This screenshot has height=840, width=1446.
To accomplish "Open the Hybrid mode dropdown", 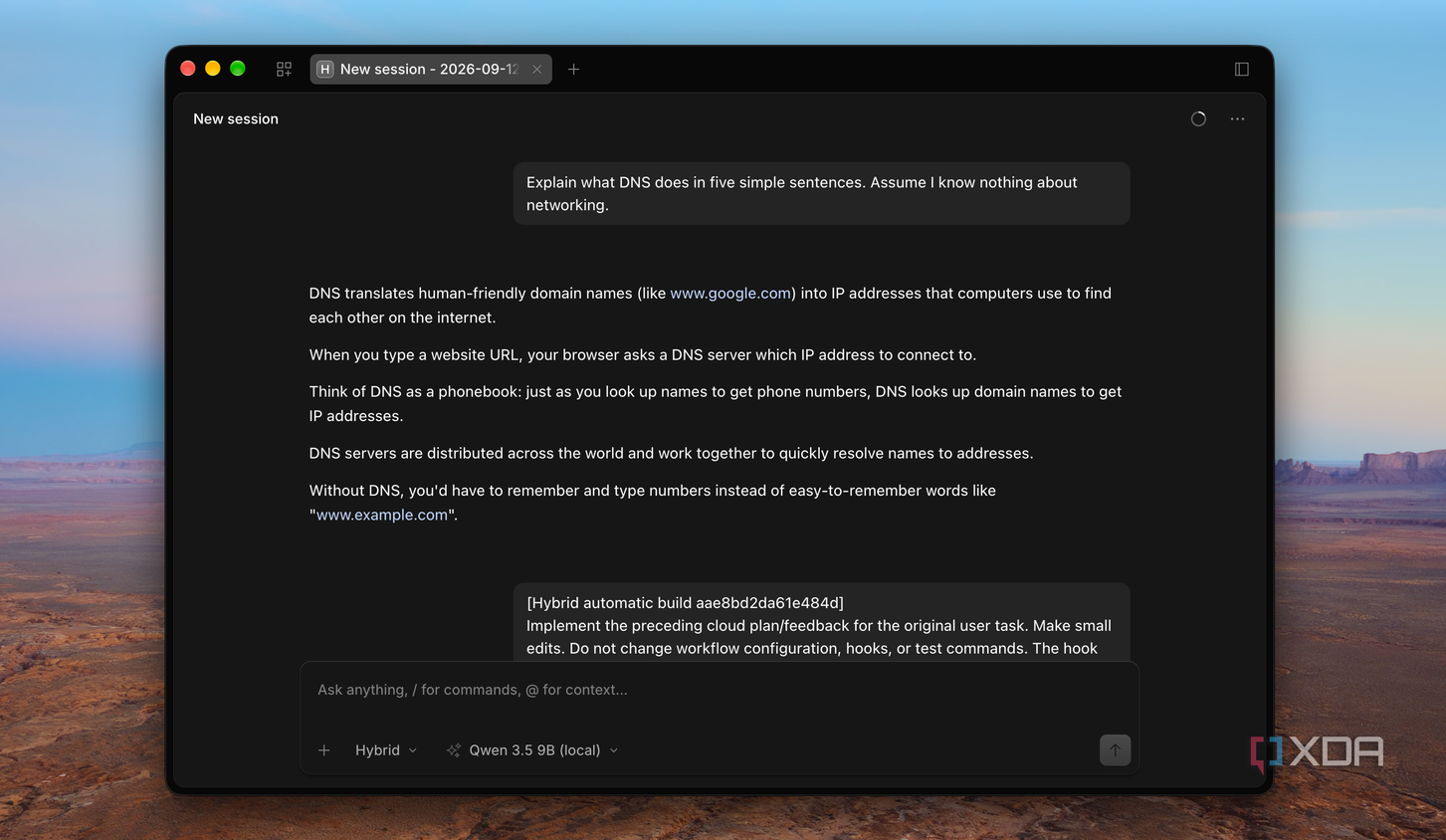I will 386,750.
